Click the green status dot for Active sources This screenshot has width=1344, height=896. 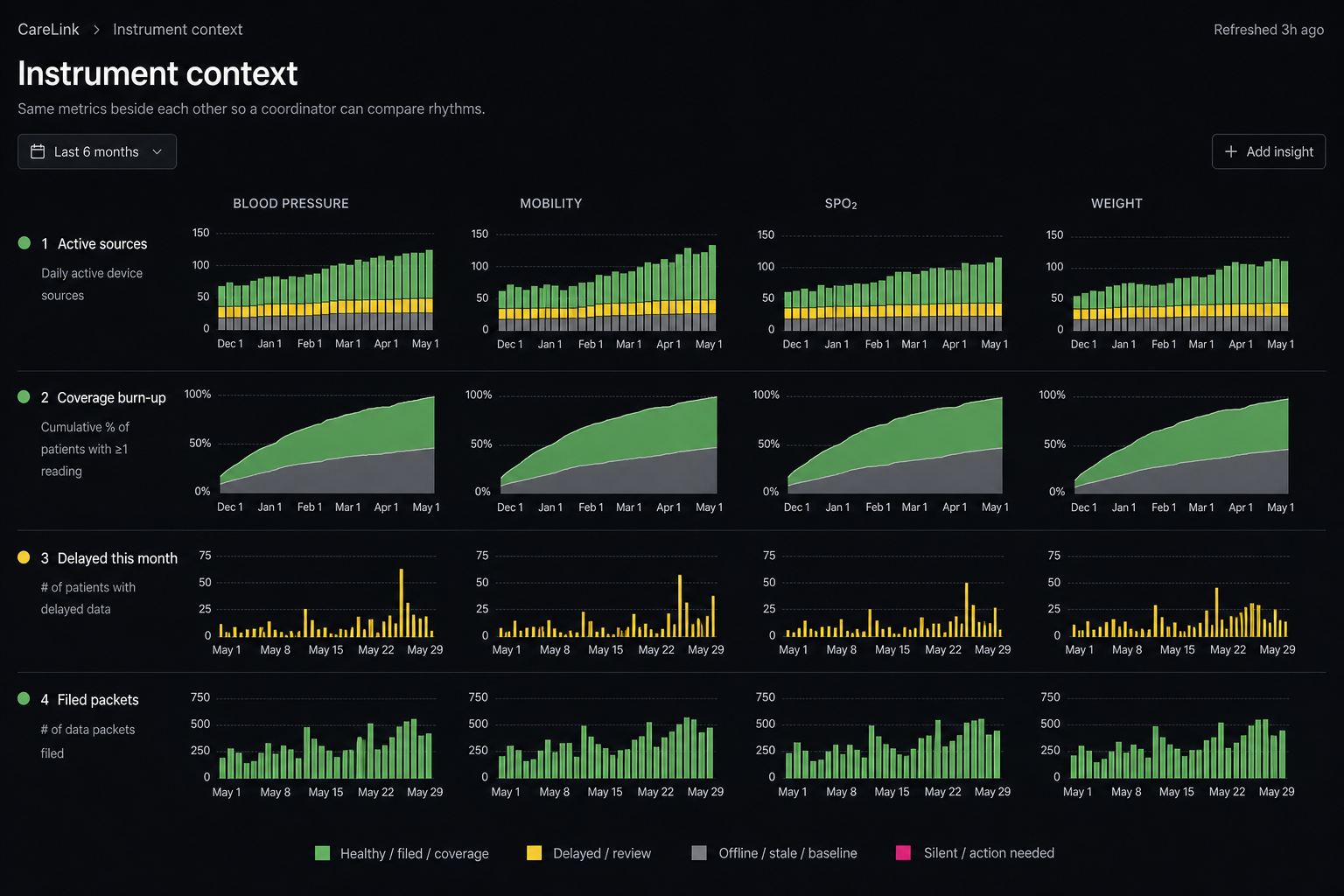[24, 243]
